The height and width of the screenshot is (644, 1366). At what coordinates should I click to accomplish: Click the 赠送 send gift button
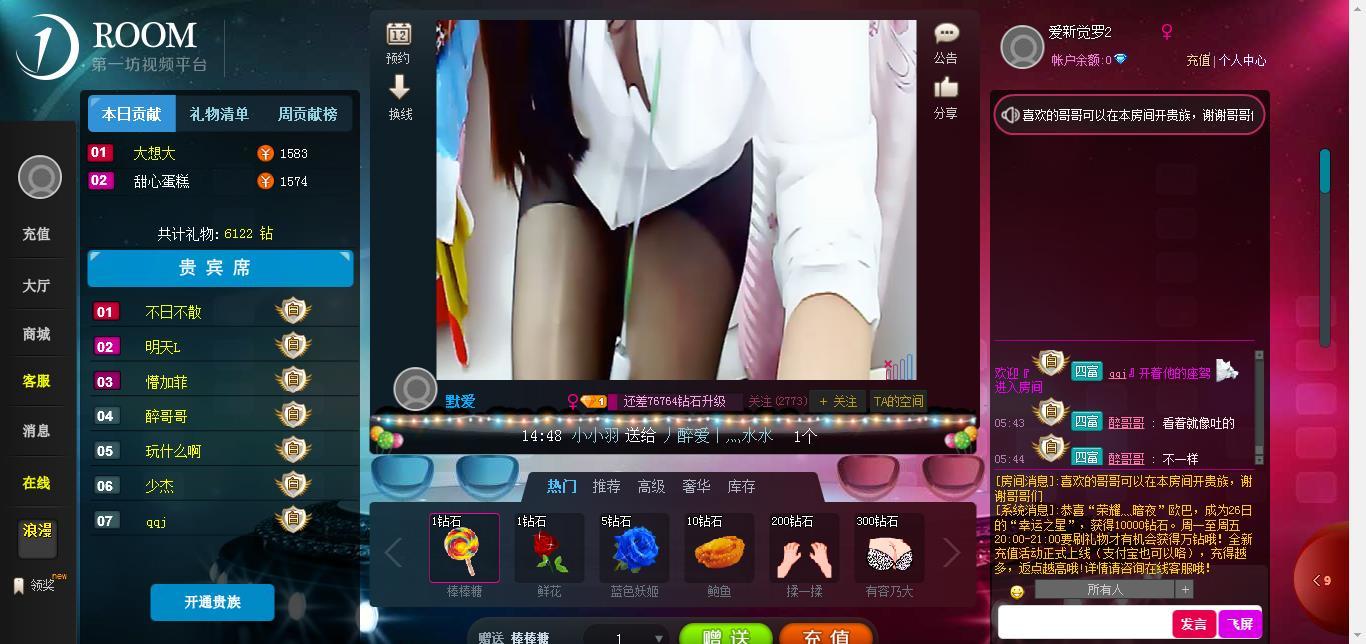tap(725, 636)
